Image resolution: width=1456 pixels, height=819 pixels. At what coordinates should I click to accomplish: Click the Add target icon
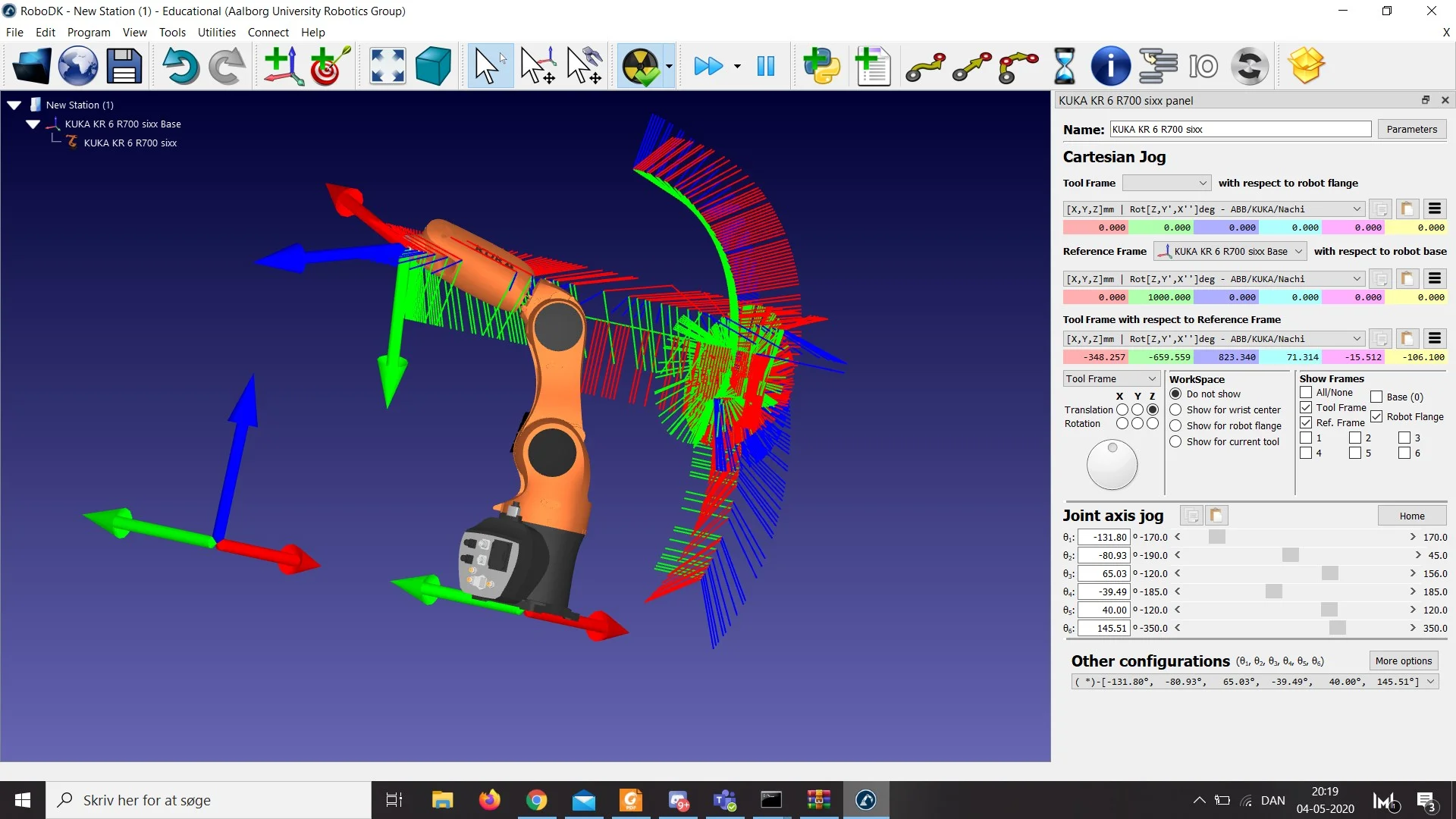pos(329,66)
